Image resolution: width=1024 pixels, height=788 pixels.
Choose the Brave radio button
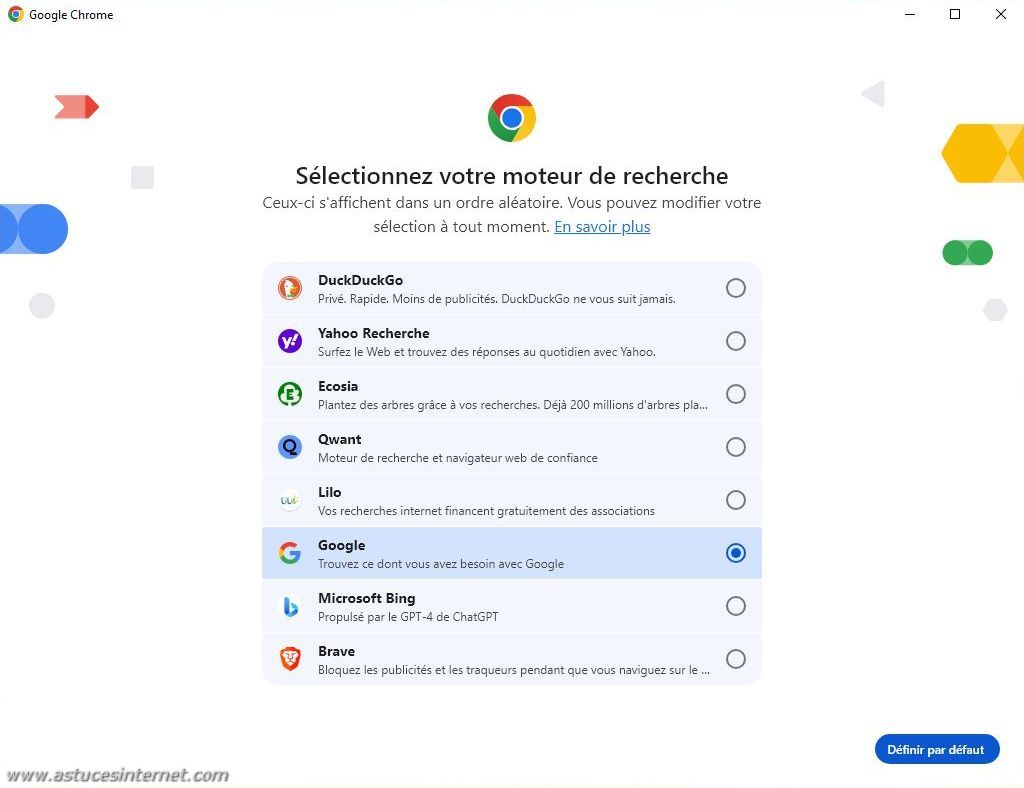pyautogui.click(x=735, y=659)
